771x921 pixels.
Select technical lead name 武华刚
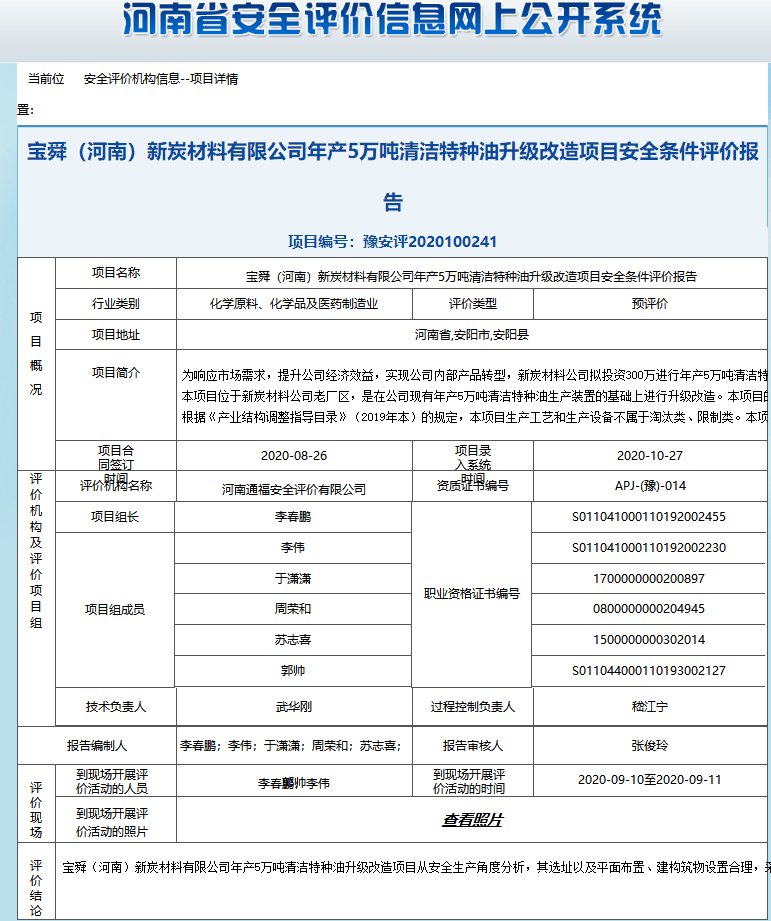(x=294, y=707)
